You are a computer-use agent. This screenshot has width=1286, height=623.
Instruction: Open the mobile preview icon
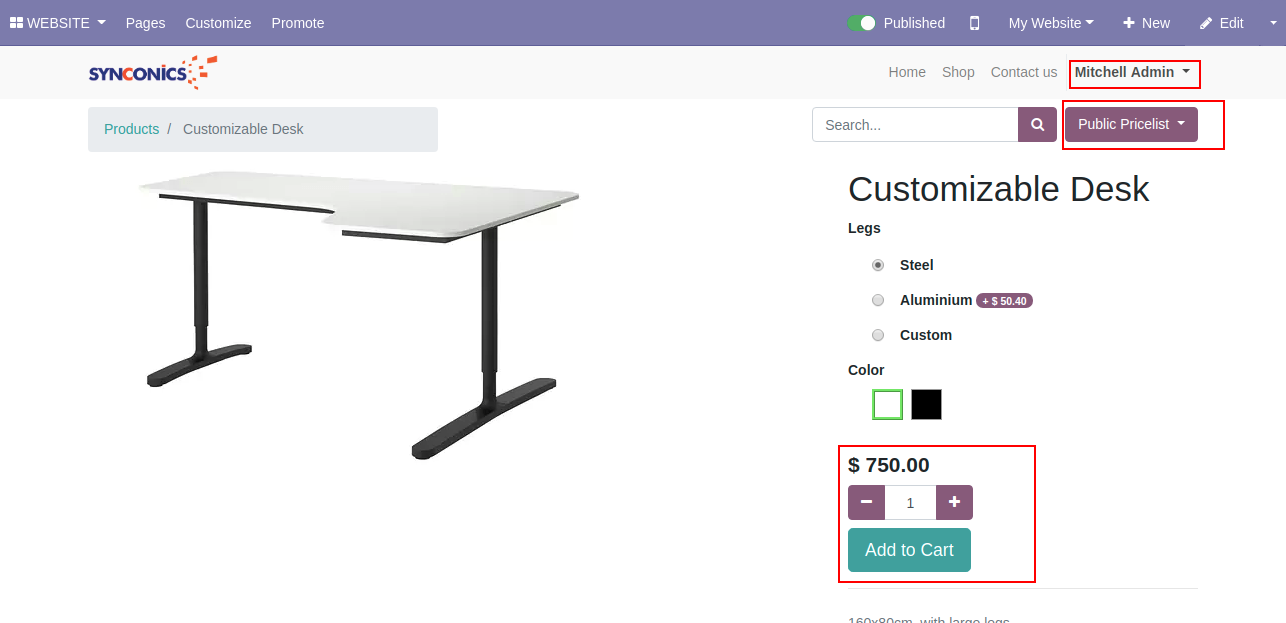tap(975, 23)
